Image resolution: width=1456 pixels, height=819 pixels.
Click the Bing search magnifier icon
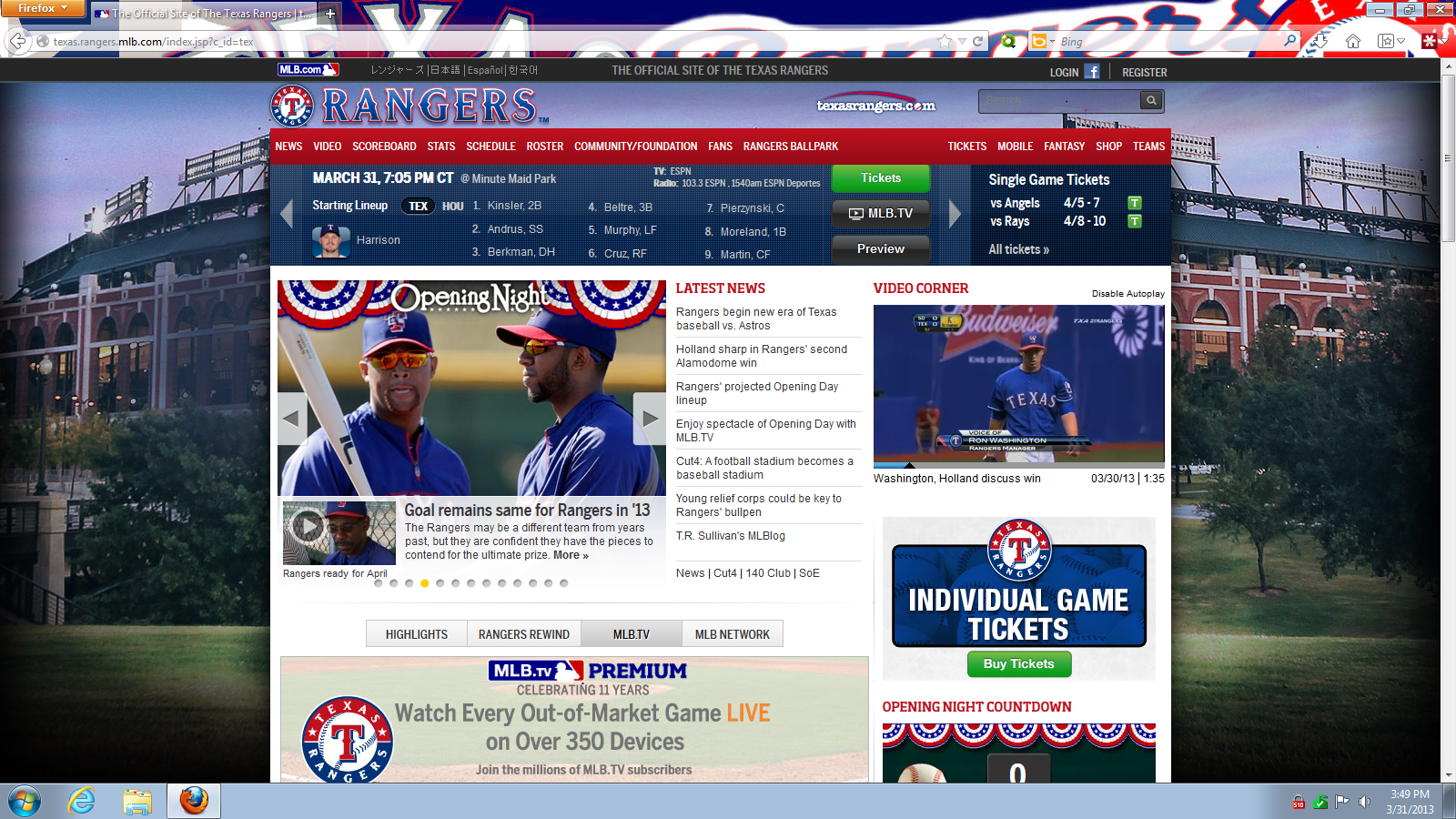1289,41
